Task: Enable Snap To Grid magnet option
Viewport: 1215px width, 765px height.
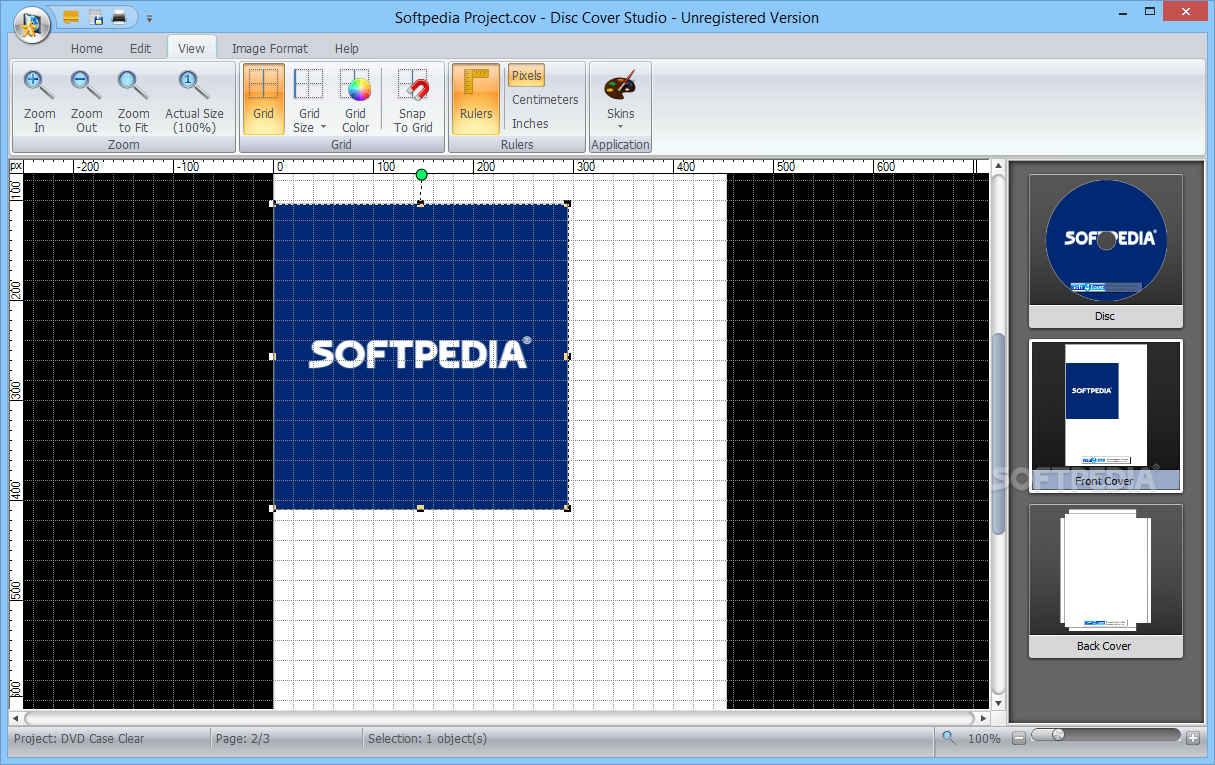Action: (x=413, y=100)
